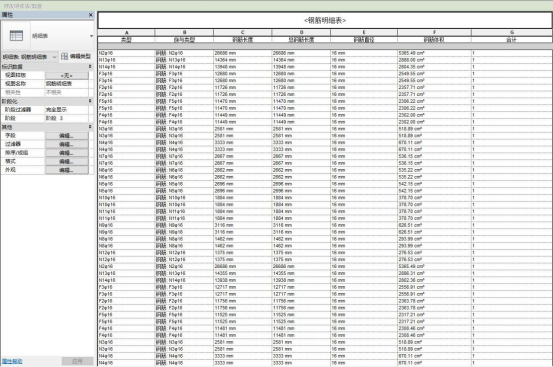Select column header letter C

[x=243, y=32]
